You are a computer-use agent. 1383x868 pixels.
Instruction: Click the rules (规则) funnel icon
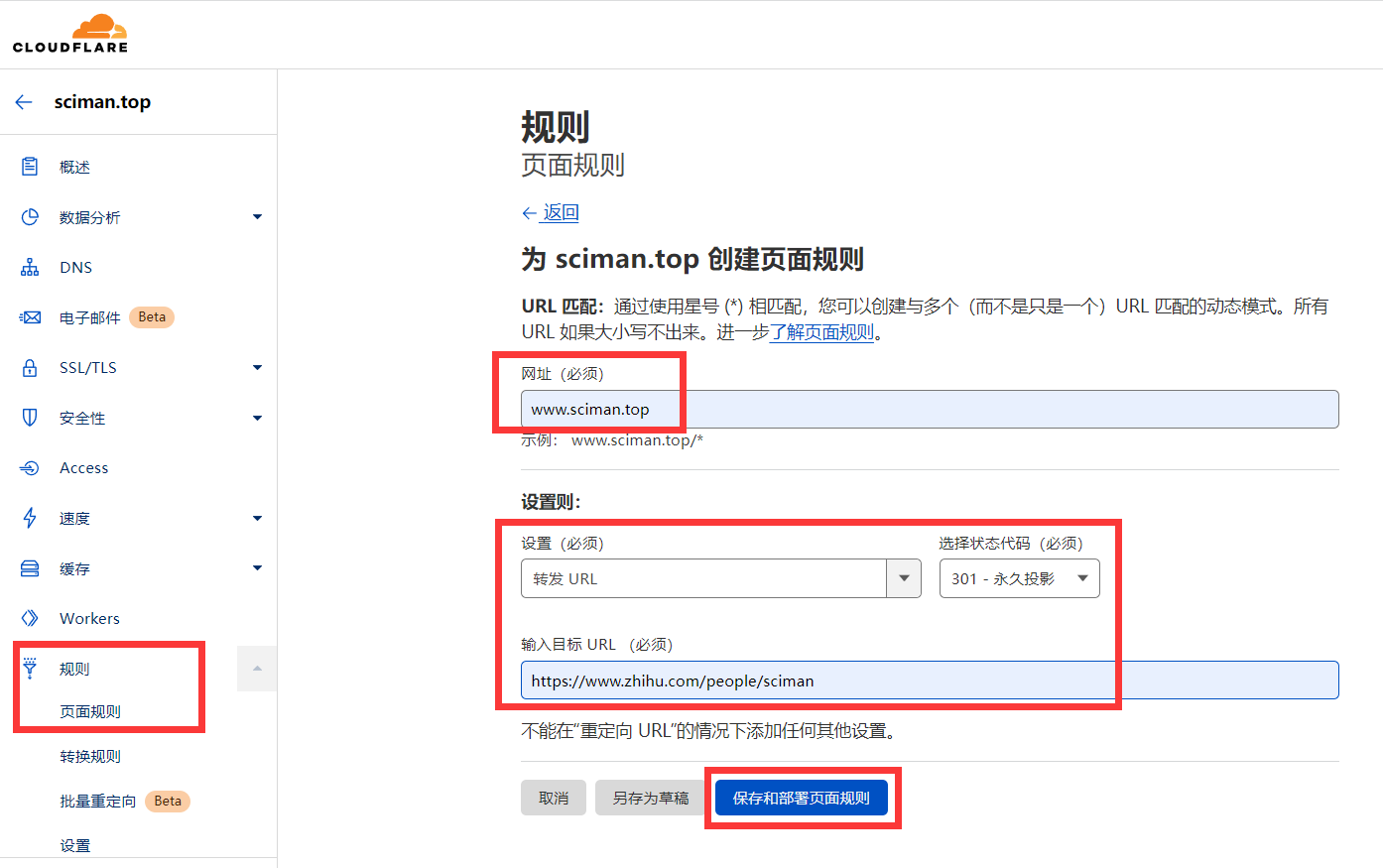click(30, 669)
